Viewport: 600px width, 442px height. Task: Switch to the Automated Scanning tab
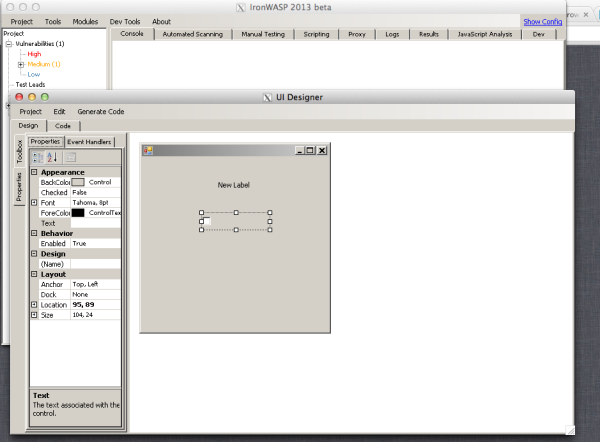point(193,34)
